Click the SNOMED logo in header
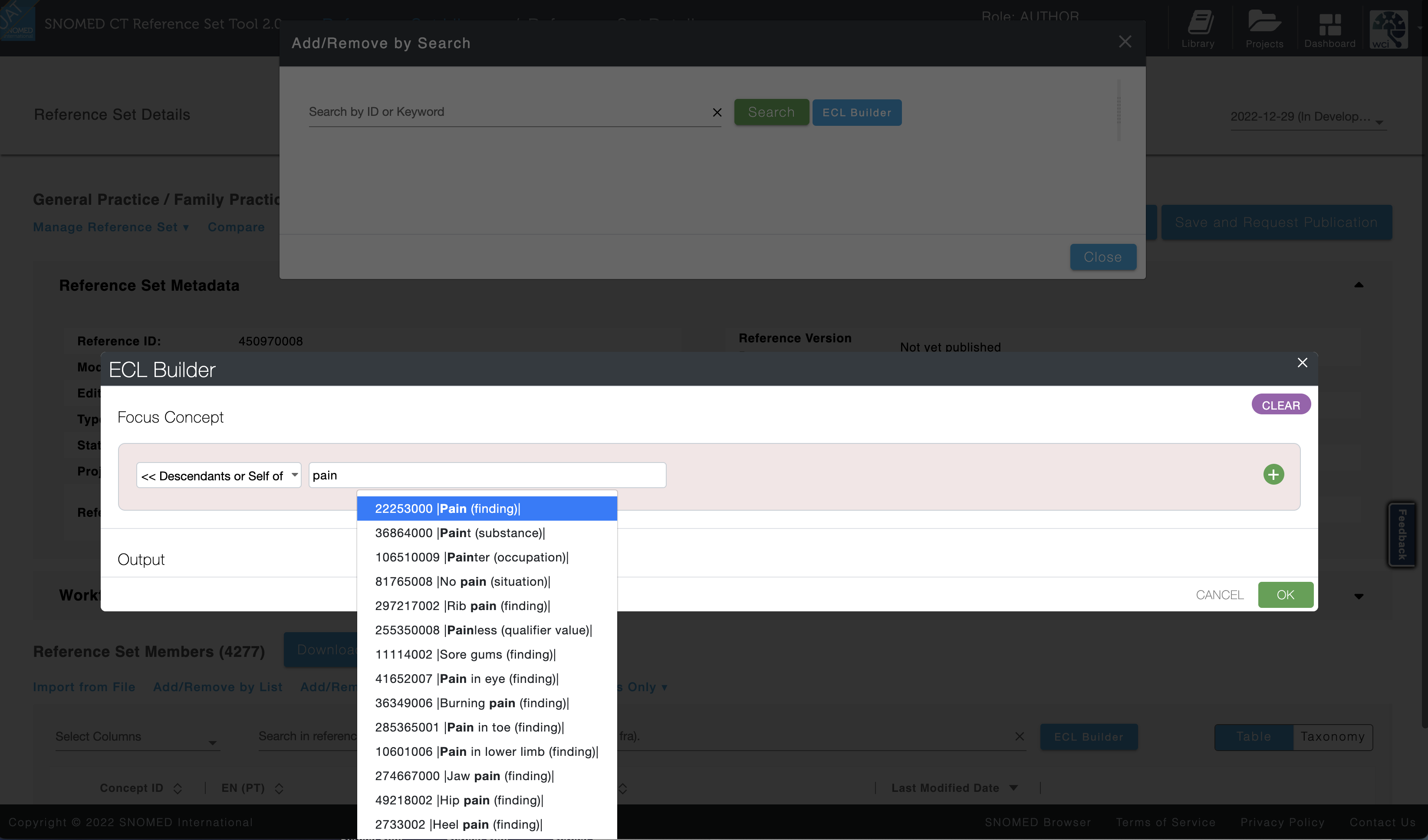The width and height of the screenshot is (1428, 840). click(x=17, y=21)
